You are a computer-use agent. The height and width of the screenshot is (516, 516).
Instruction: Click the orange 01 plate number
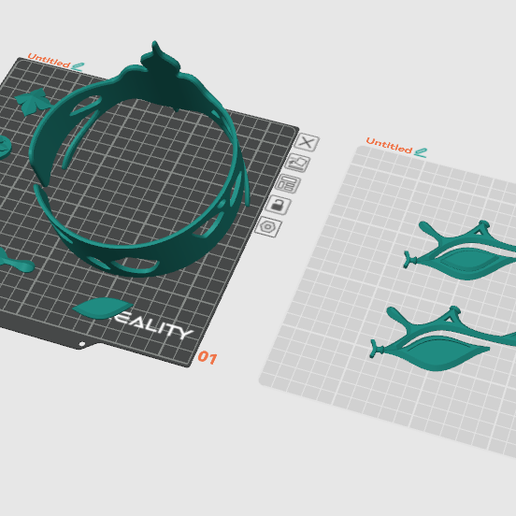[207, 358]
